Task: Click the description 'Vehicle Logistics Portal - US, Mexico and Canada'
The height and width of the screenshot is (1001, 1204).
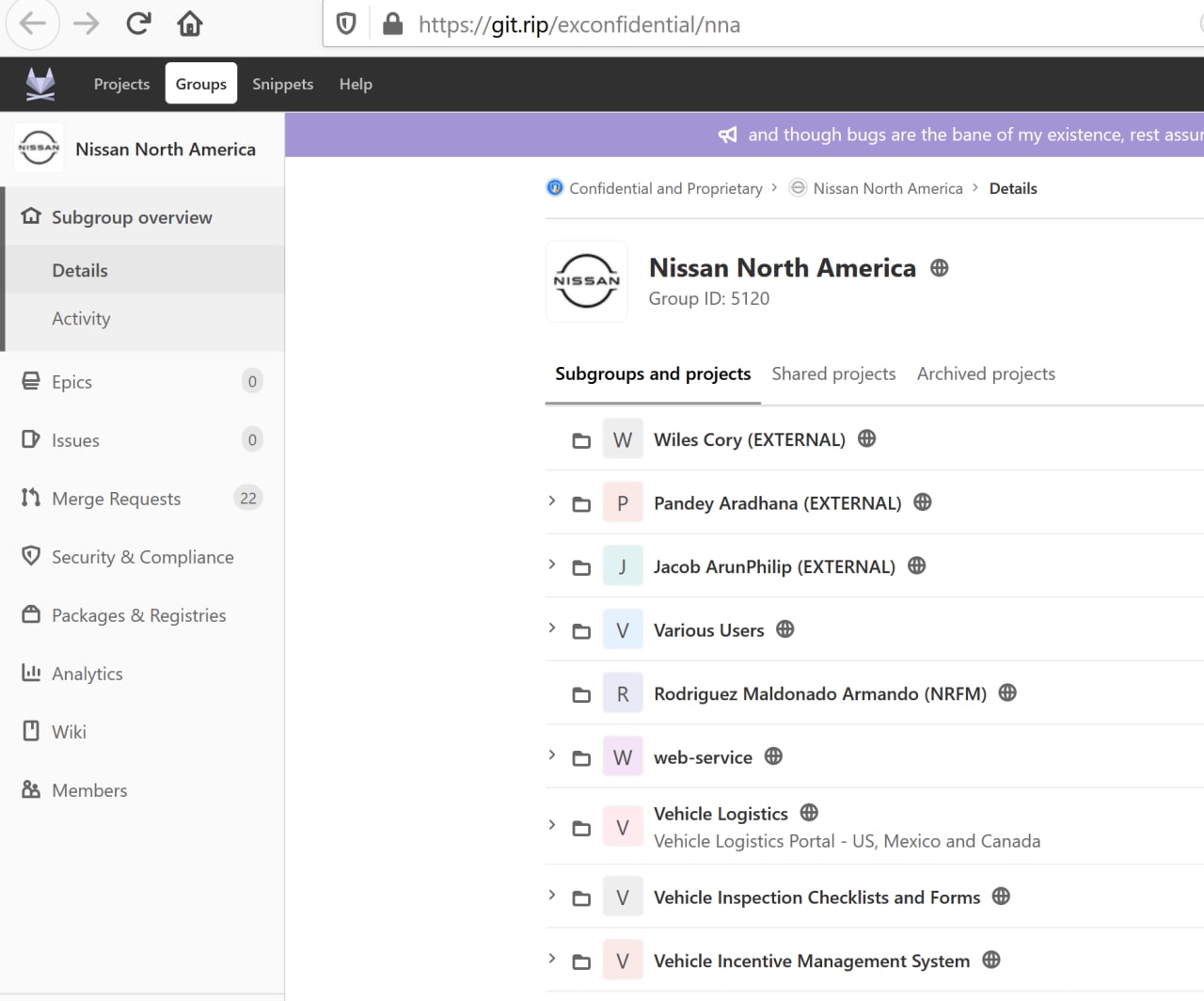Action: coord(848,841)
